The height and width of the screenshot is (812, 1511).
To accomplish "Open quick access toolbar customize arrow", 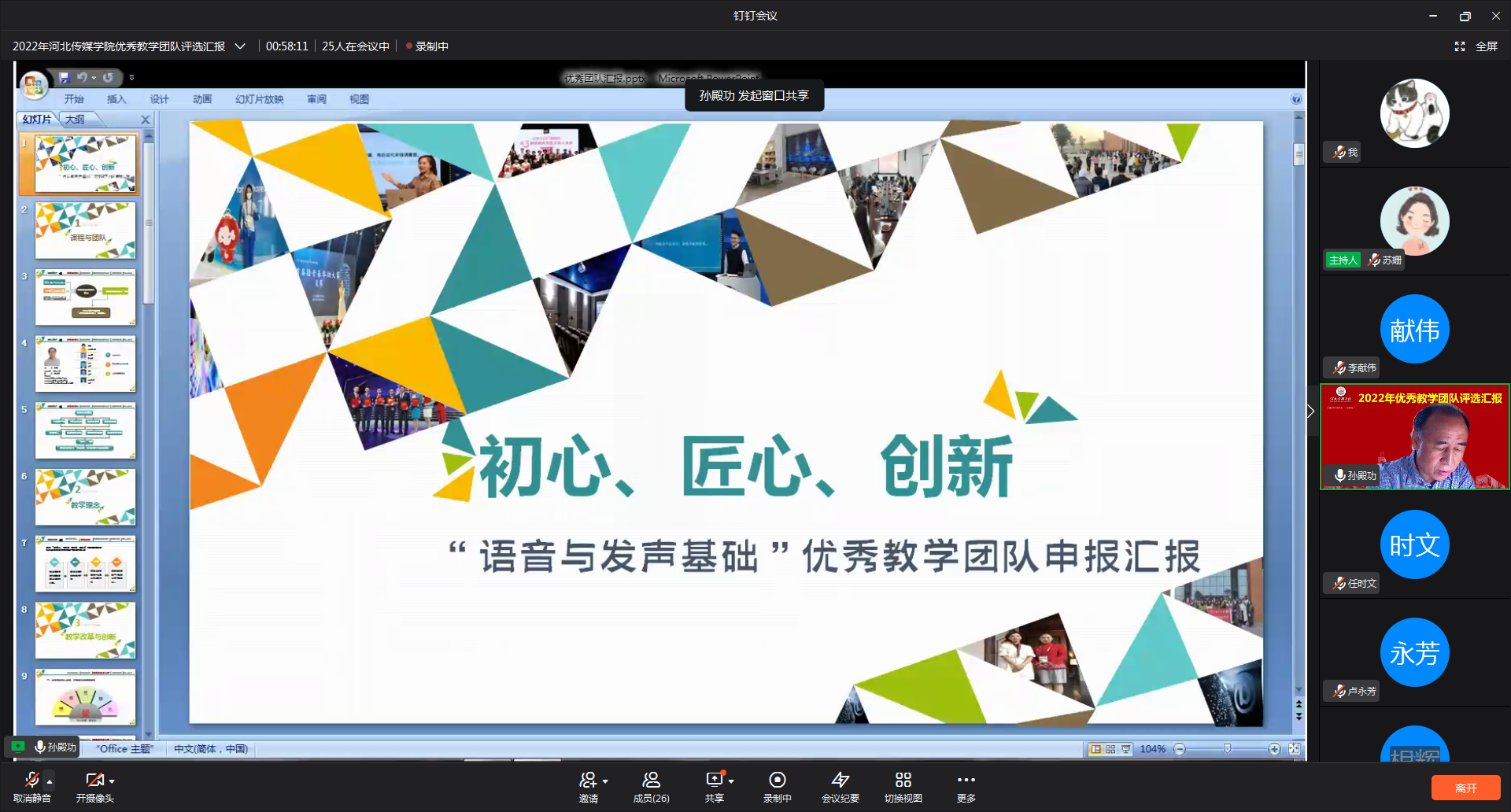I will pos(131,77).
